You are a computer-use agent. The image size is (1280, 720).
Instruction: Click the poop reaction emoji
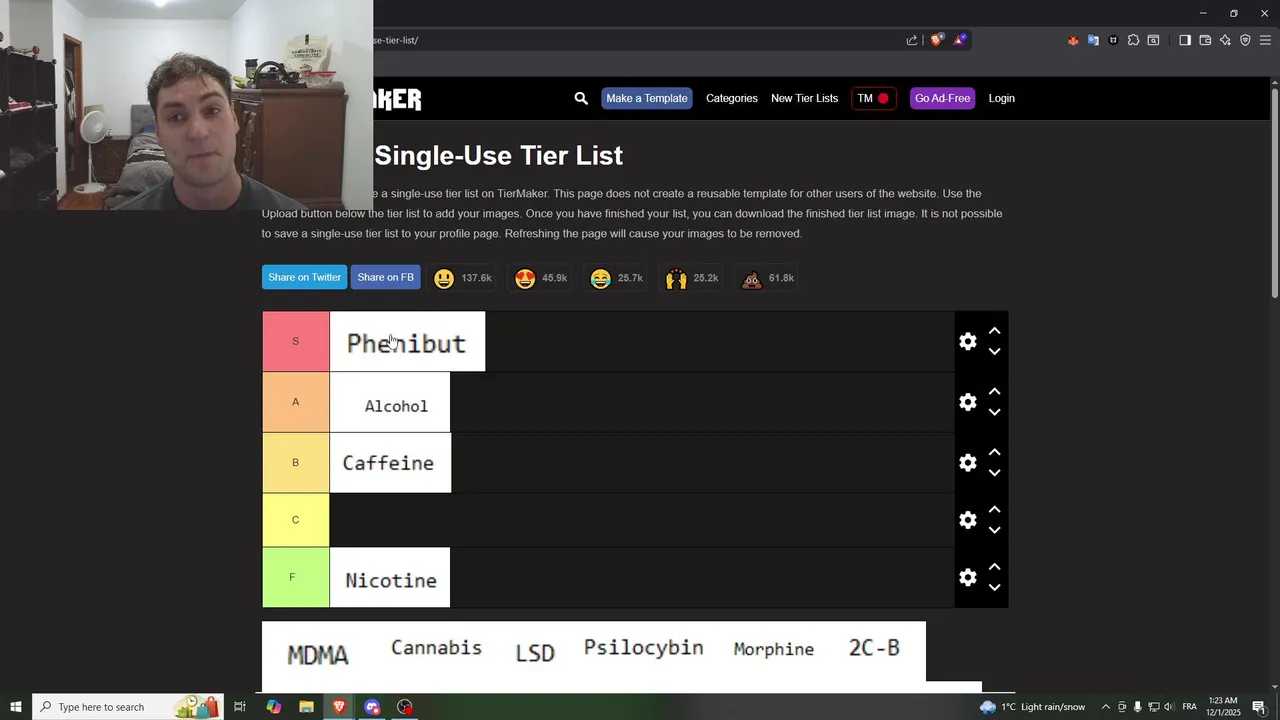click(x=751, y=278)
